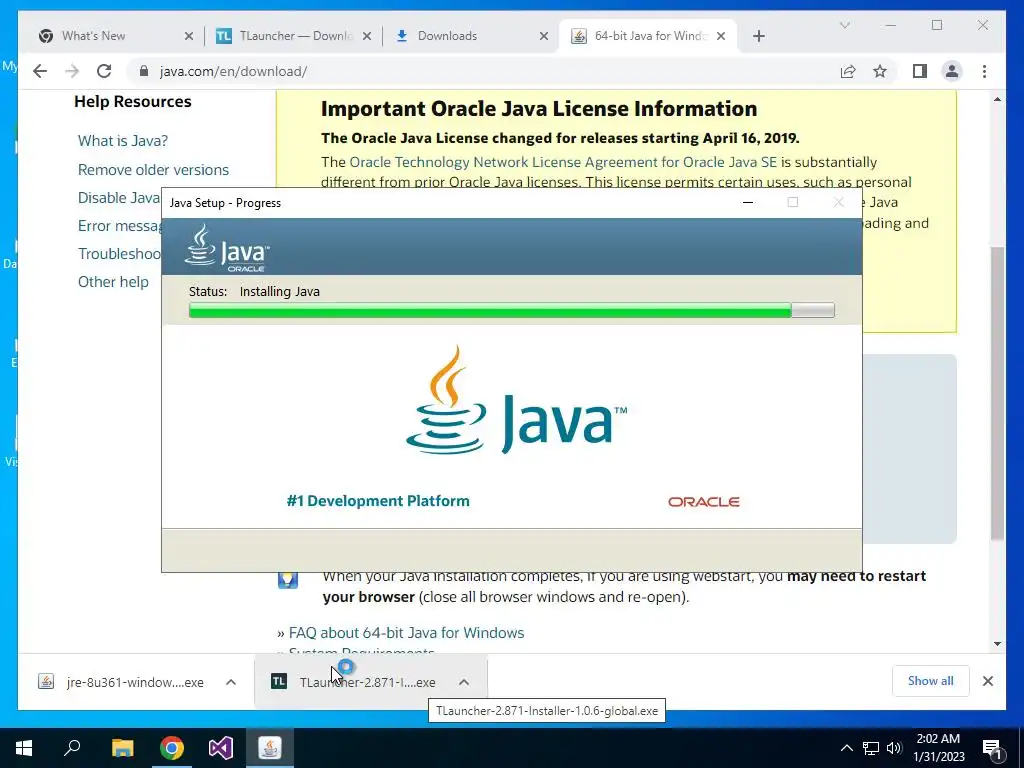Viewport: 1024px width, 768px height.
Task: Open Chrome three-dot menu
Action: [x=984, y=71]
